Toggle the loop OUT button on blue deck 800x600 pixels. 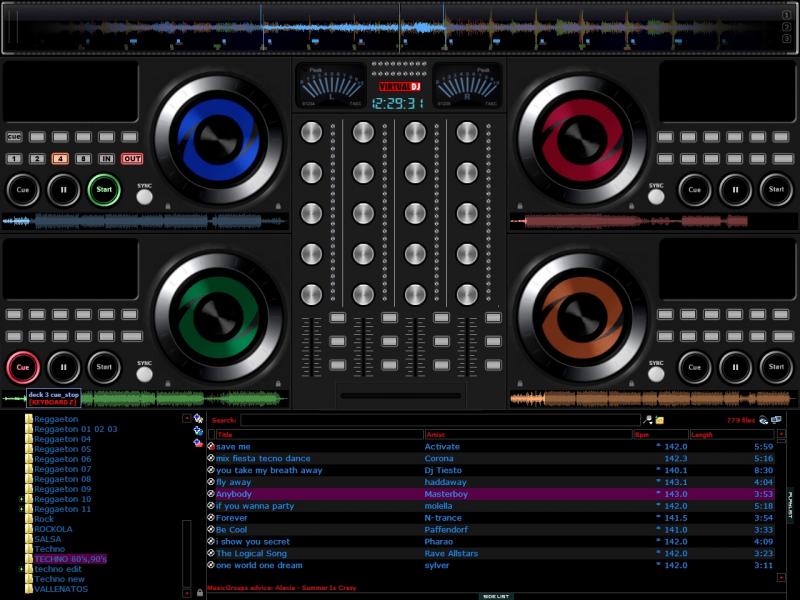(132, 159)
